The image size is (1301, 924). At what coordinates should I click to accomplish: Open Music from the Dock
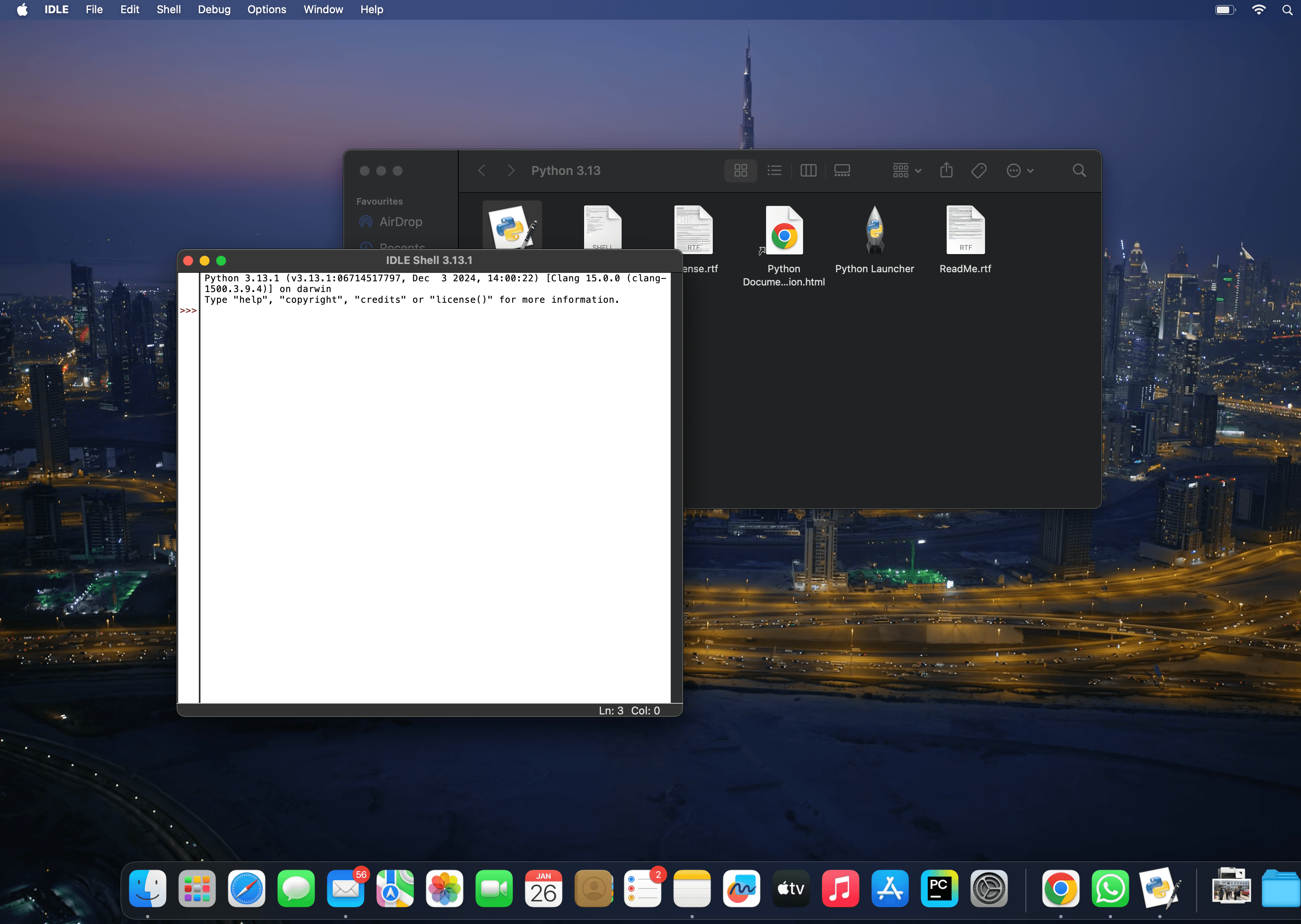[840, 888]
